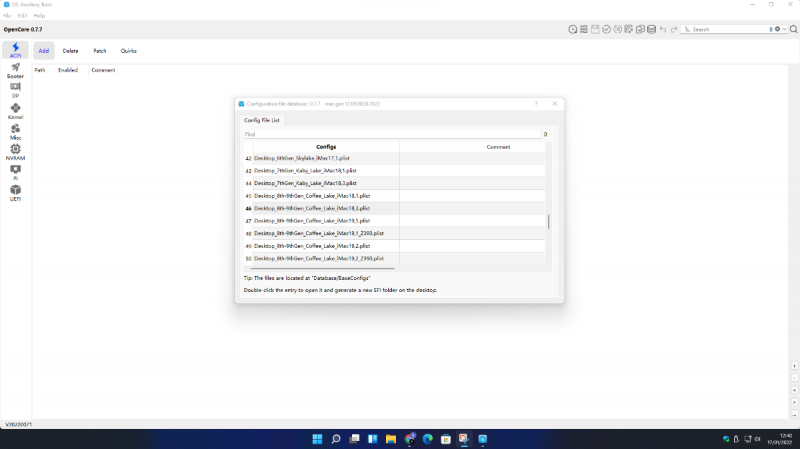
Task: Click the undo arrow icon
Action: click(663, 30)
